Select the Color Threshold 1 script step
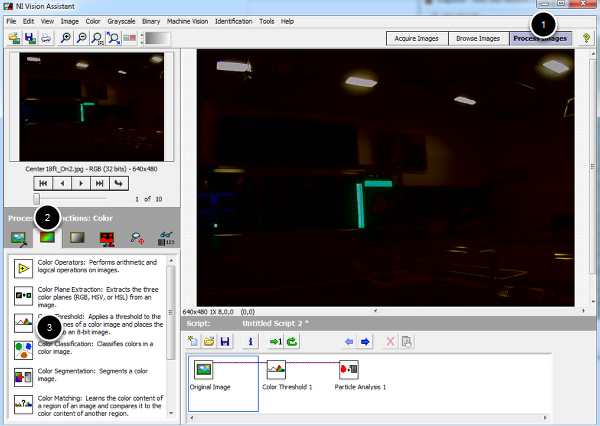The image size is (600, 426). tap(278, 371)
